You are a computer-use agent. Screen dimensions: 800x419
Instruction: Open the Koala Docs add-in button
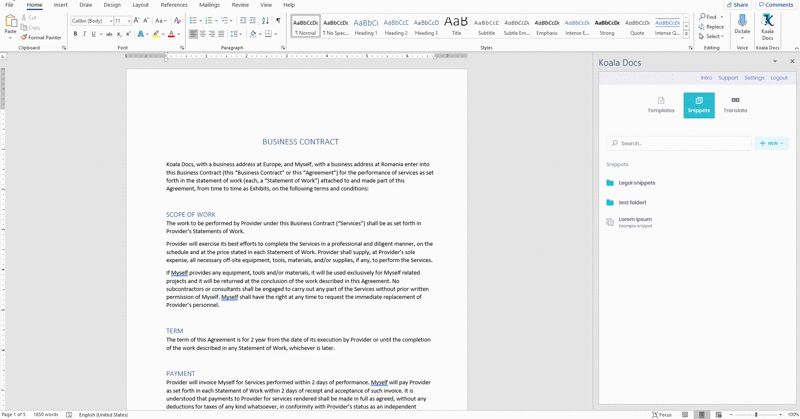click(767, 27)
